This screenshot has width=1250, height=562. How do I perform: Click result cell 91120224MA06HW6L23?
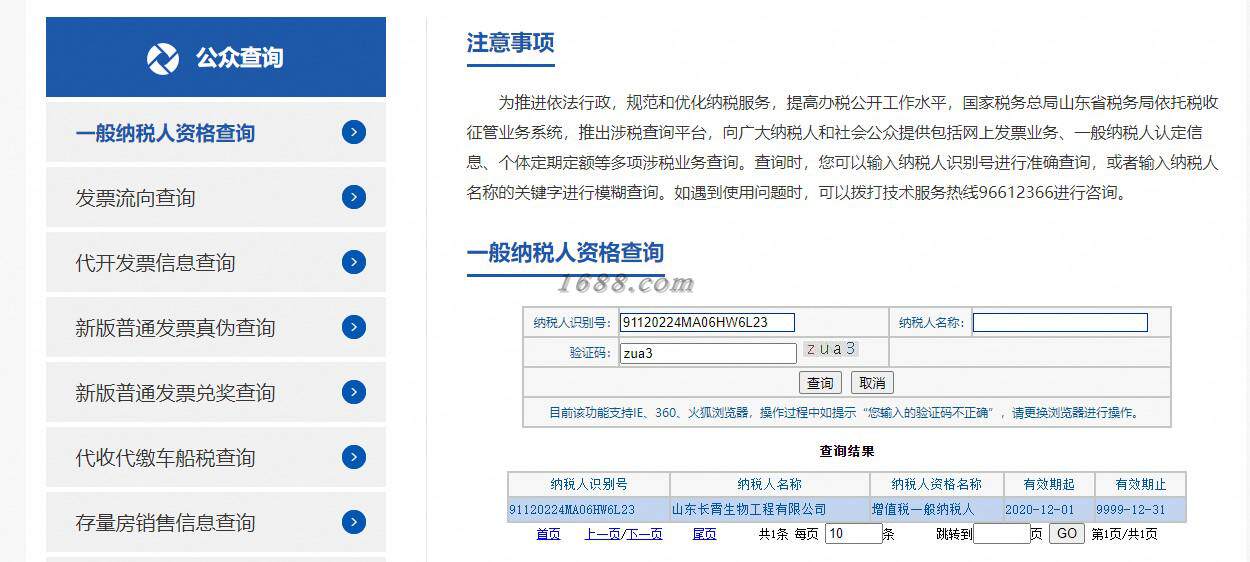coord(588,510)
